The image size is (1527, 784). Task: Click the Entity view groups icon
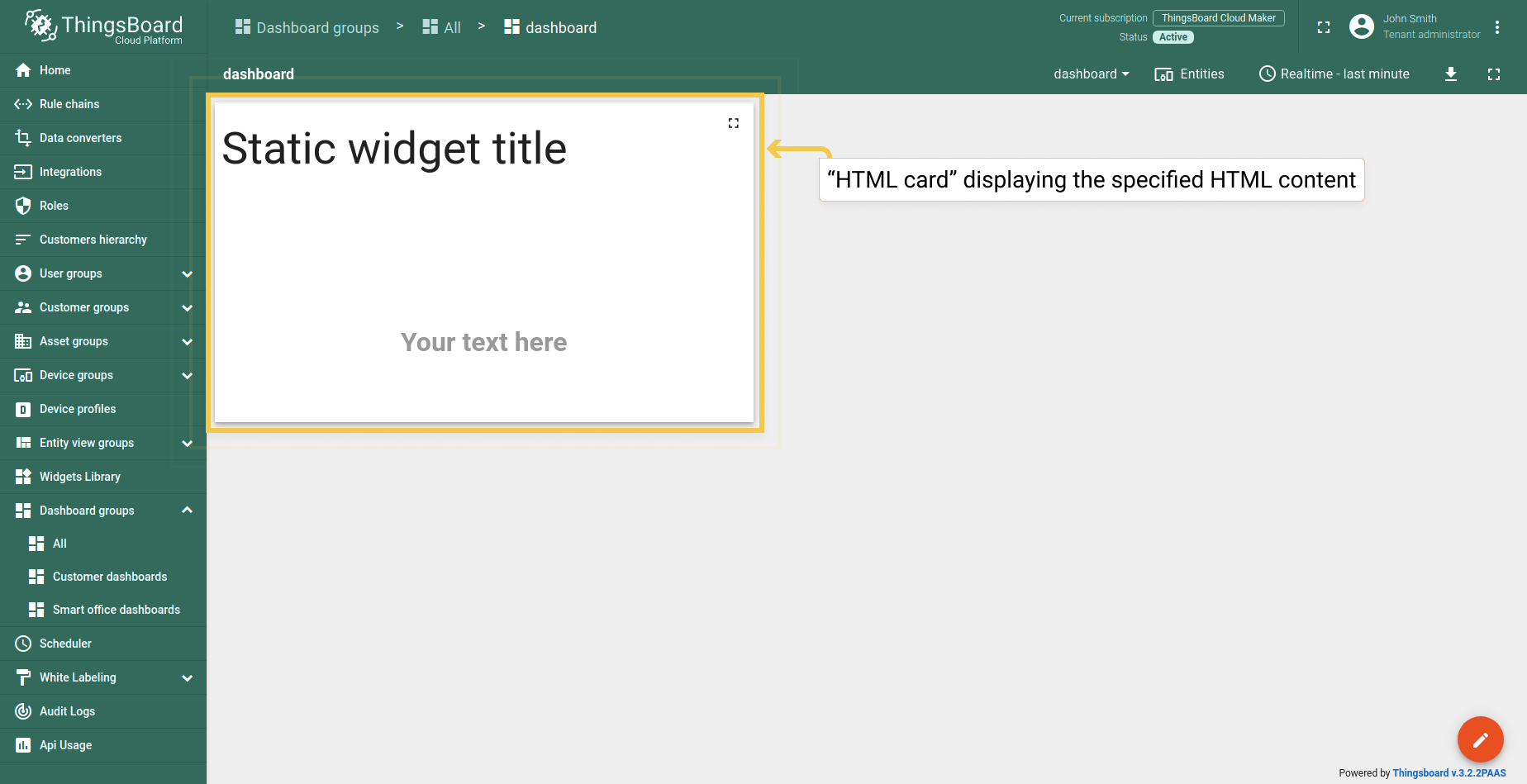pos(23,443)
